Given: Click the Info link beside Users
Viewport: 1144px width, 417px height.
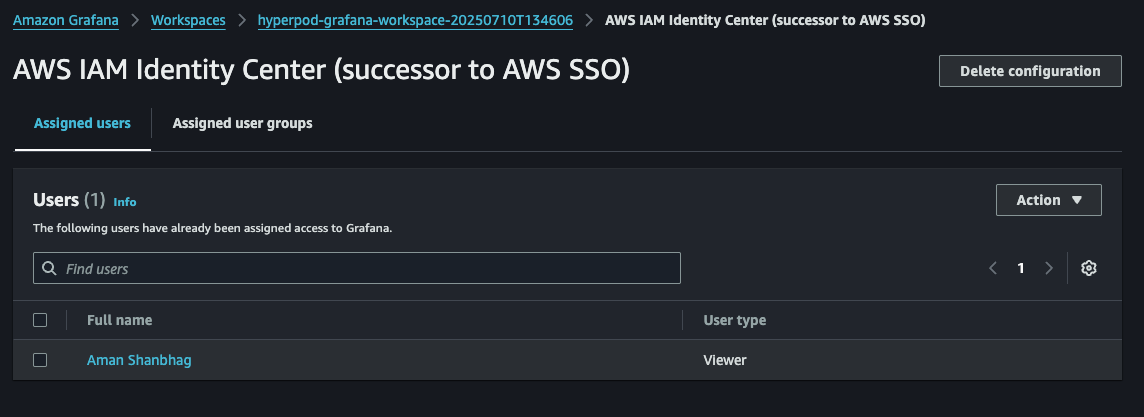Looking at the screenshot, I should tap(125, 202).
